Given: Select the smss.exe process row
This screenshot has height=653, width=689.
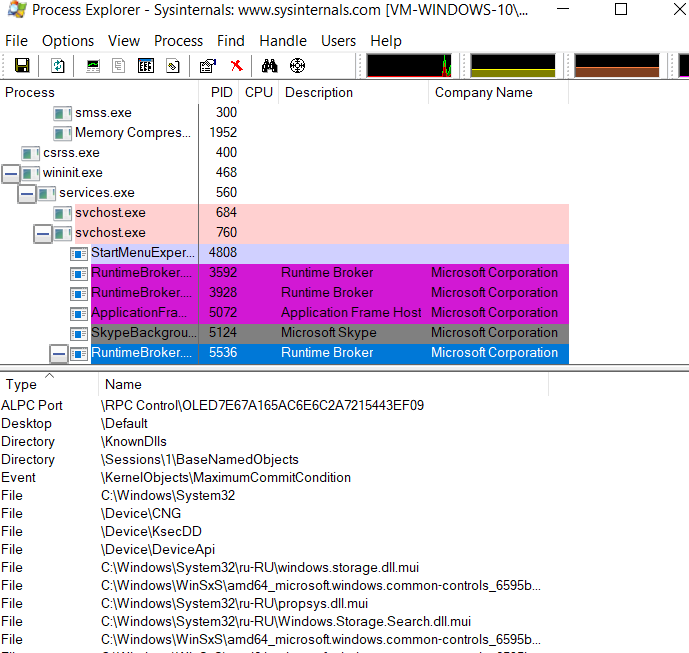Looking at the screenshot, I should [284, 113].
